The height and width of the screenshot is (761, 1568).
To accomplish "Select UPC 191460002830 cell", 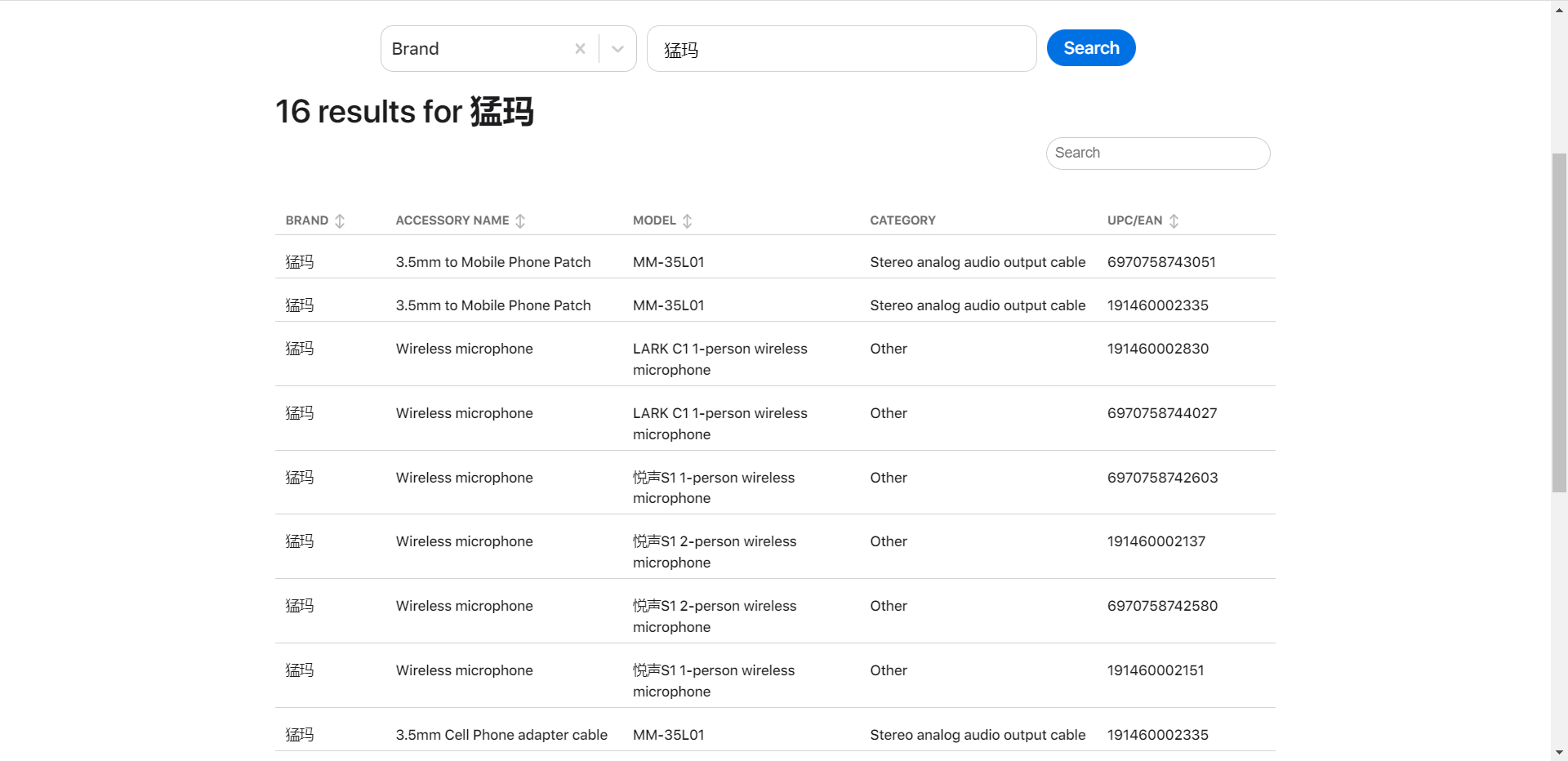I will (1158, 349).
